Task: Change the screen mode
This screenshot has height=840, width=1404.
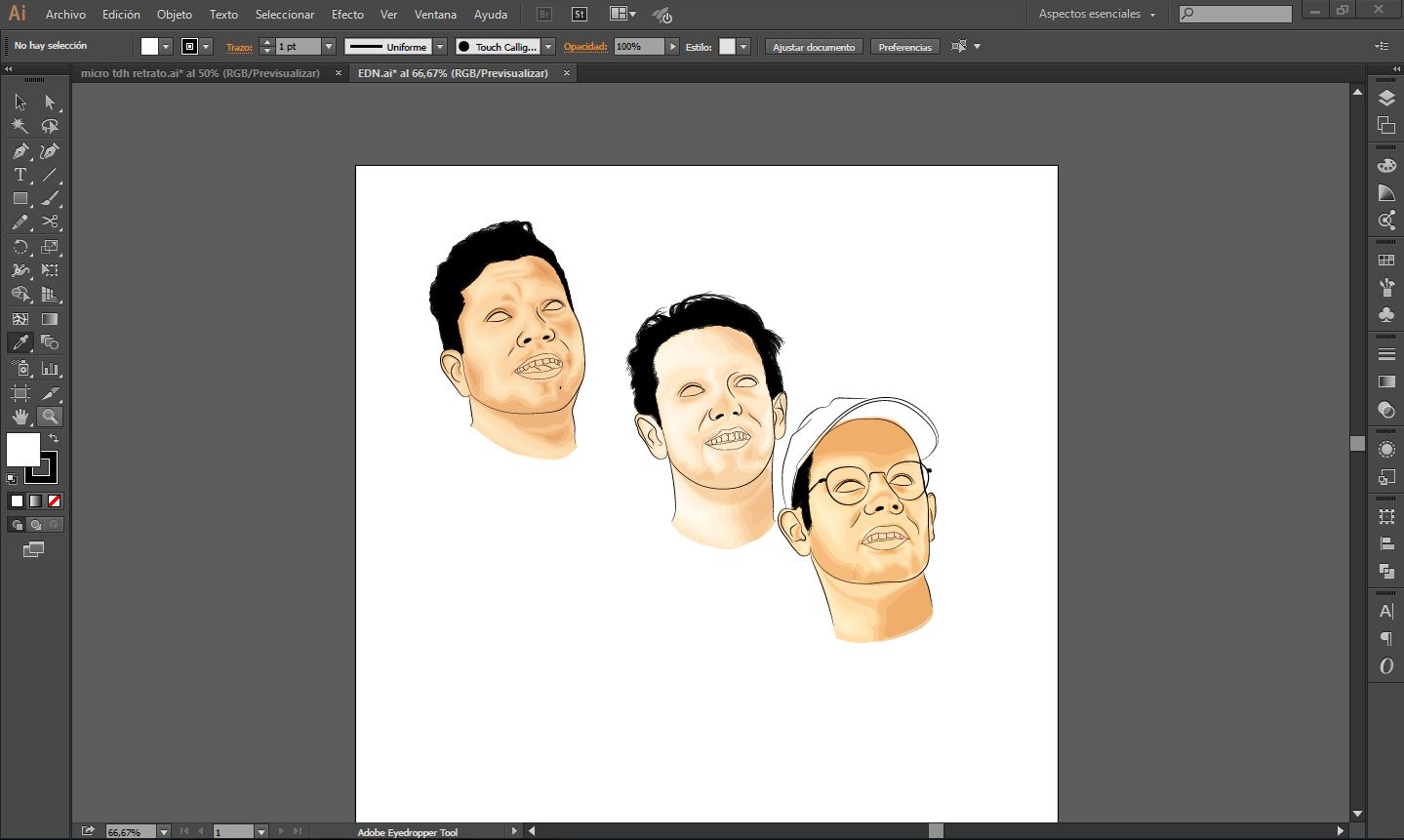Action: [x=33, y=550]
